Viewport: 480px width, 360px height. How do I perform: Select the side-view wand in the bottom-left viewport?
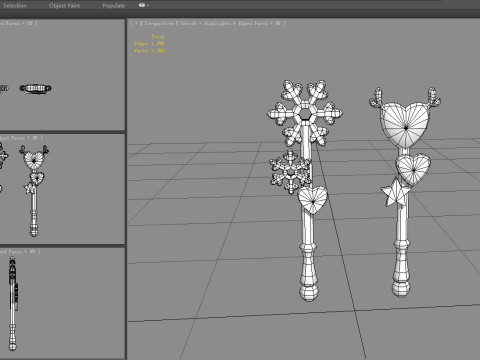click(x=13, y=303)
